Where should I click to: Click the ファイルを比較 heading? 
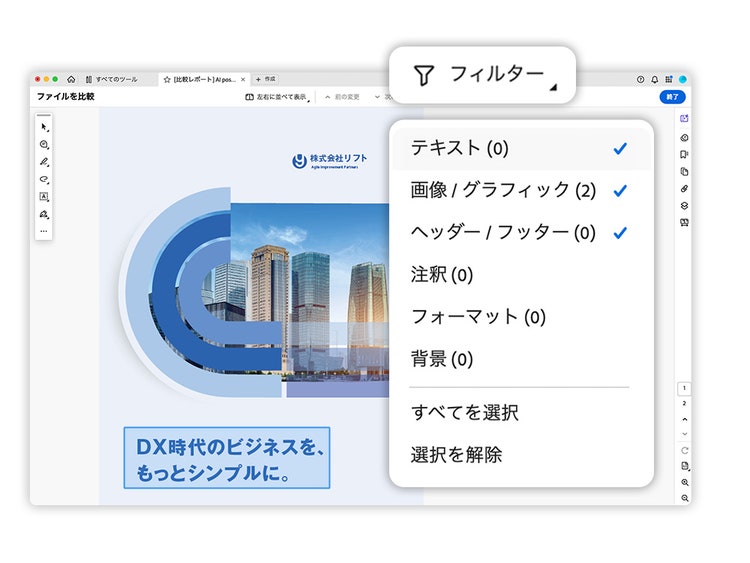pos(66,97)
